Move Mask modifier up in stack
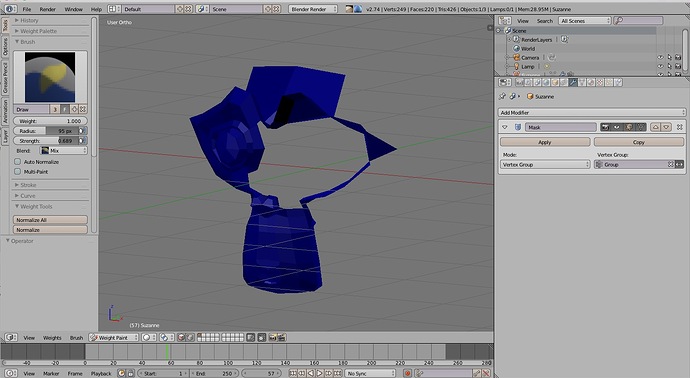 (x=656, y=127)
